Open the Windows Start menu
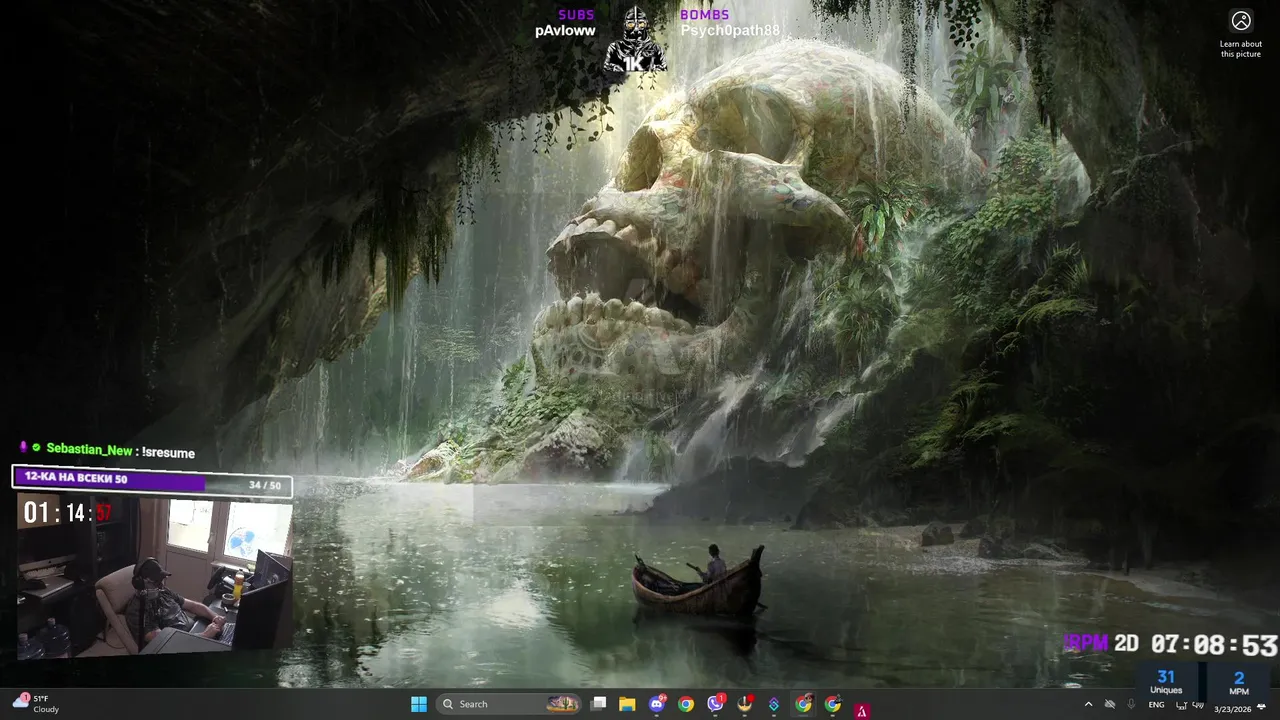The height and width of the screenshot is (720, 1280). point(419,704)
